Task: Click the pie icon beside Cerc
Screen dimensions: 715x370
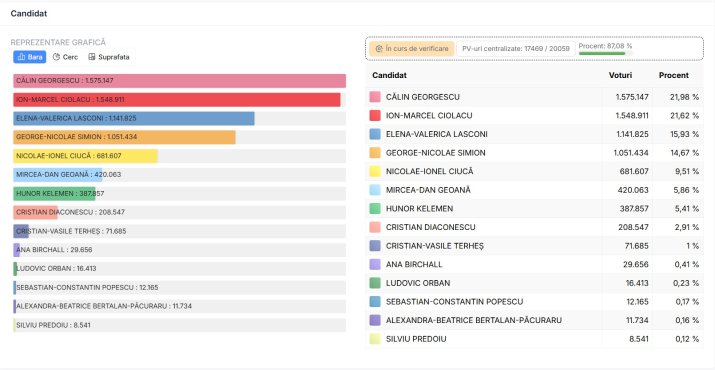Action: pos(57,57)
